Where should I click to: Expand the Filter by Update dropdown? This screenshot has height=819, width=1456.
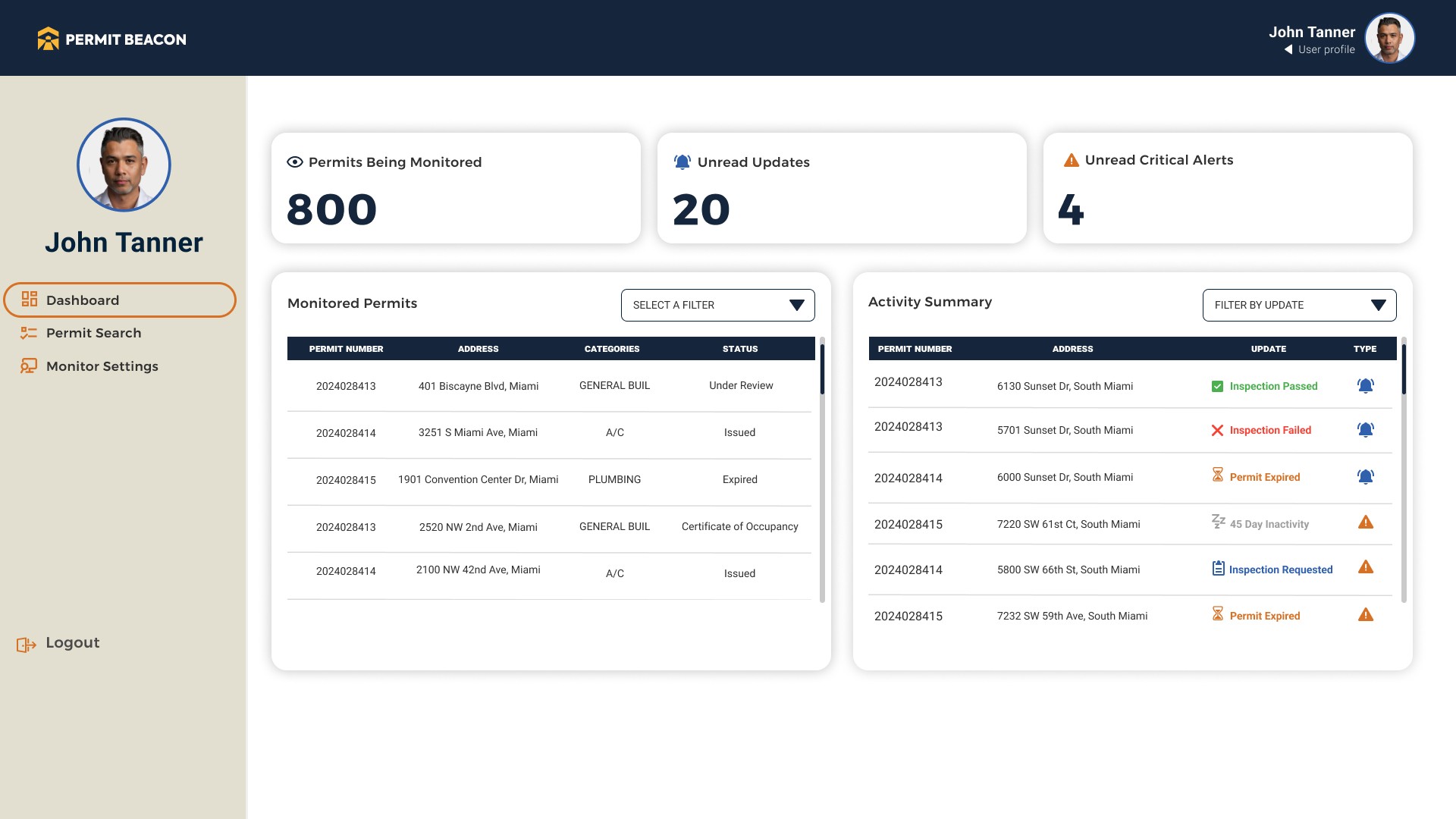(x=1298, y=305)
